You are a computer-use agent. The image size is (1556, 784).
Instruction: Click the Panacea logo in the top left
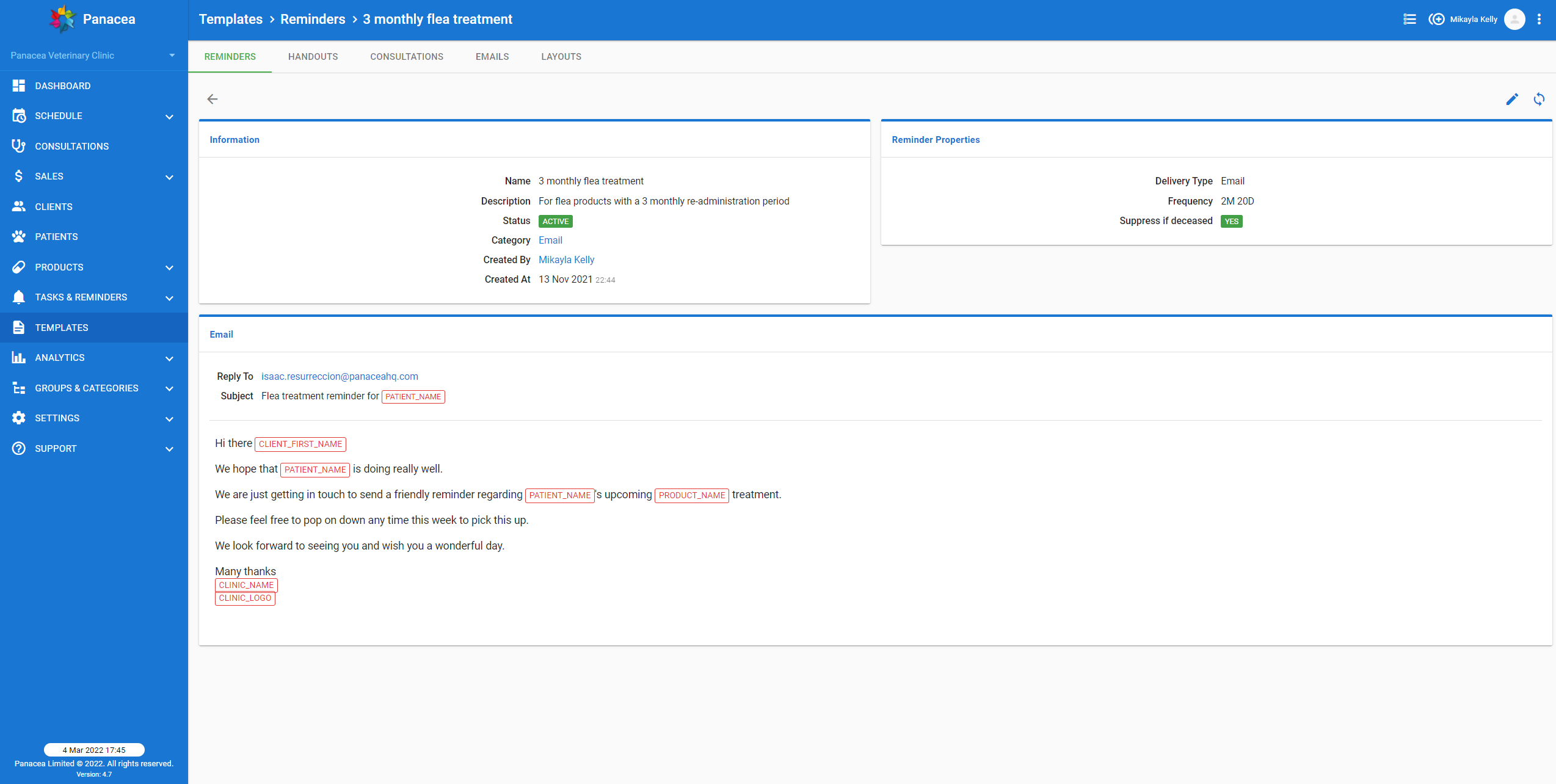coord(62,18)
